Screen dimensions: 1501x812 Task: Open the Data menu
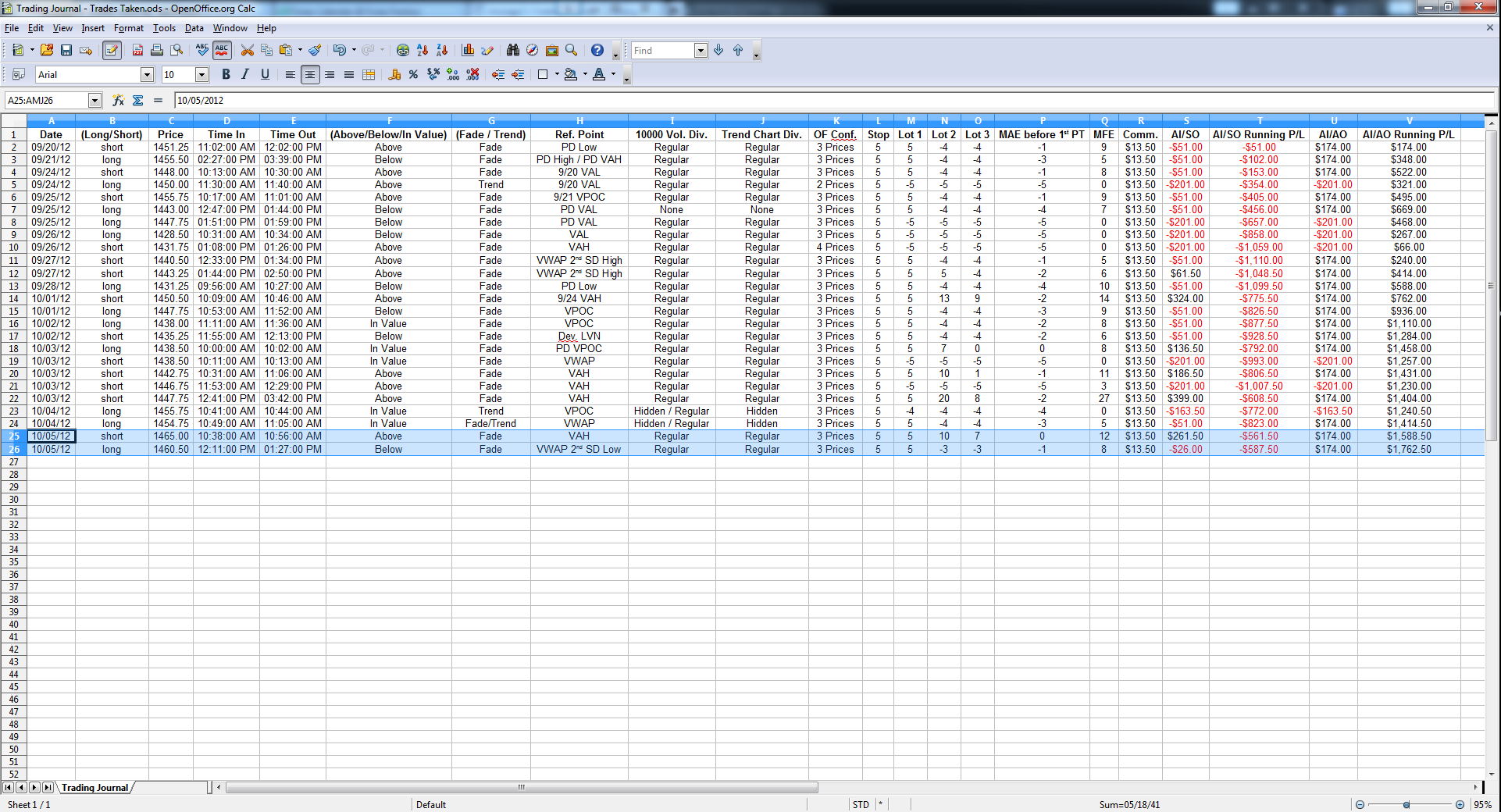(x=194, y=28)
